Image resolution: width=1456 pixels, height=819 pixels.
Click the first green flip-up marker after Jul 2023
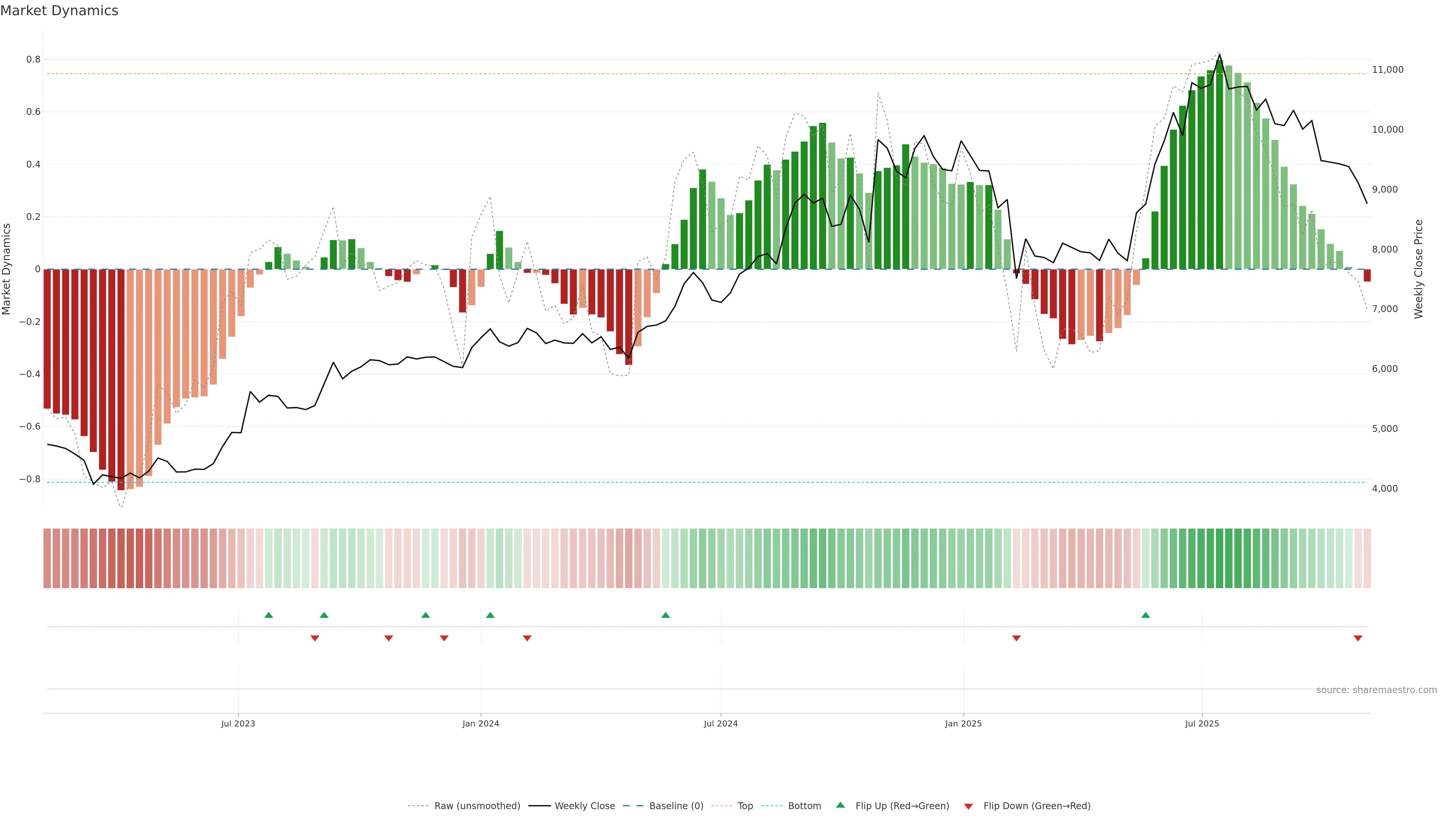[268, 615]
